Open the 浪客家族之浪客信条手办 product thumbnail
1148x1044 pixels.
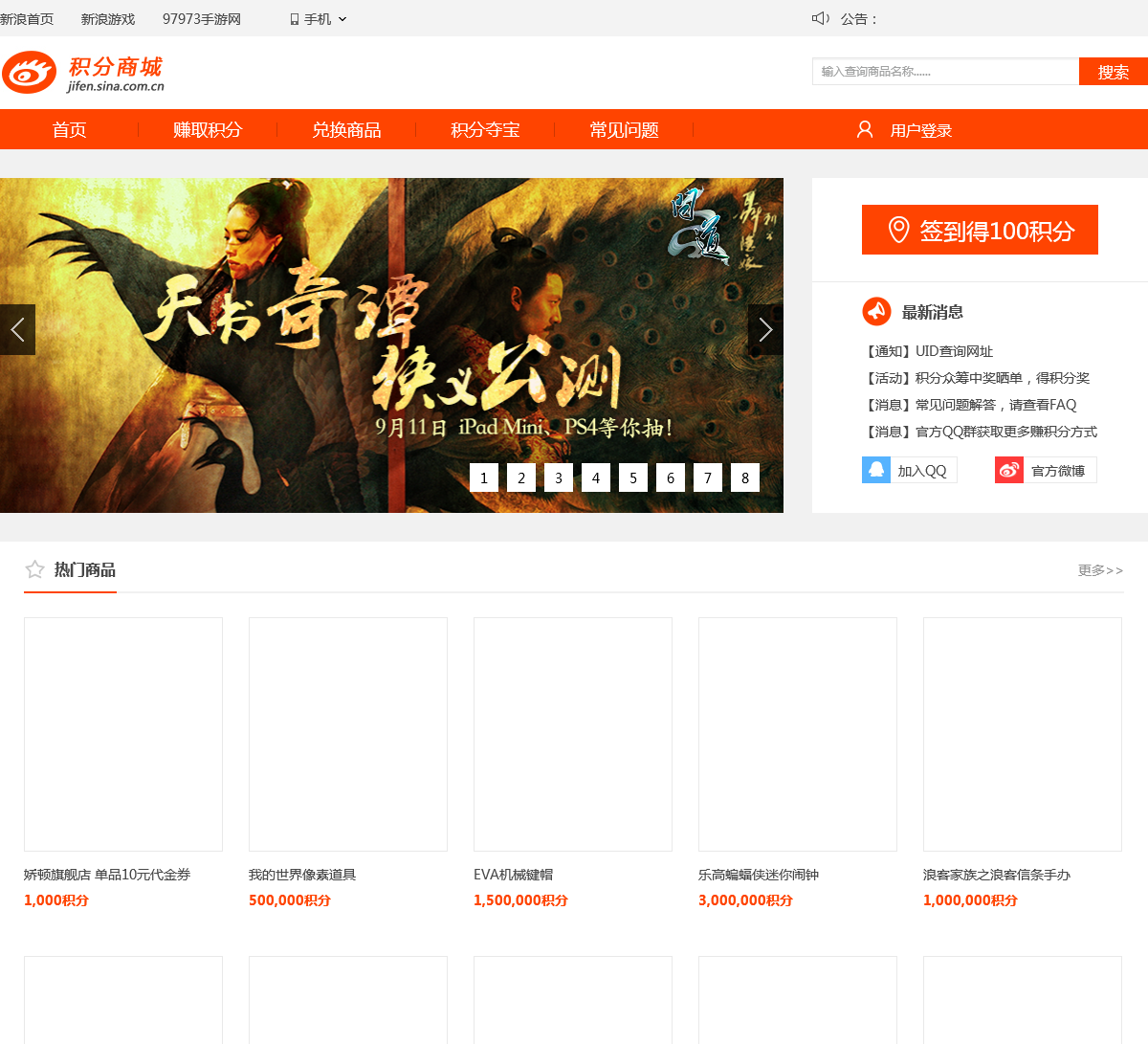coord(1023,734)
